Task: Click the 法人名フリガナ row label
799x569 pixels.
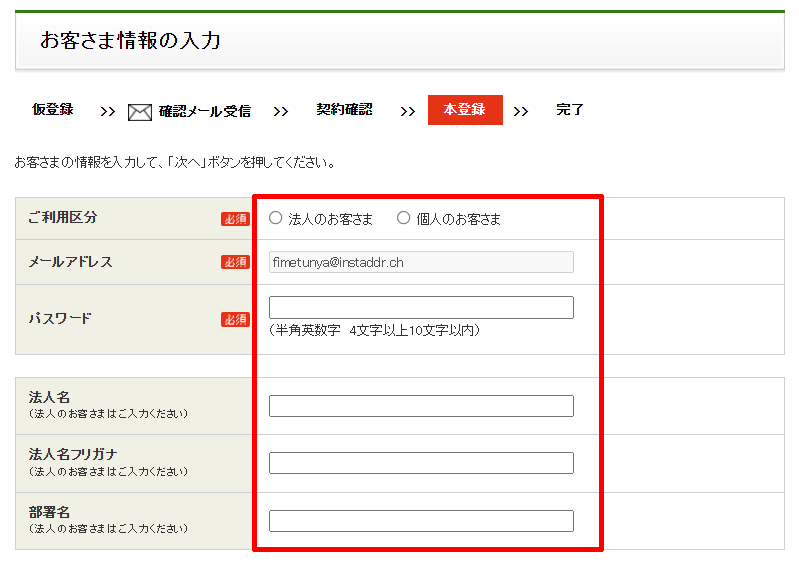Action: 73,454
